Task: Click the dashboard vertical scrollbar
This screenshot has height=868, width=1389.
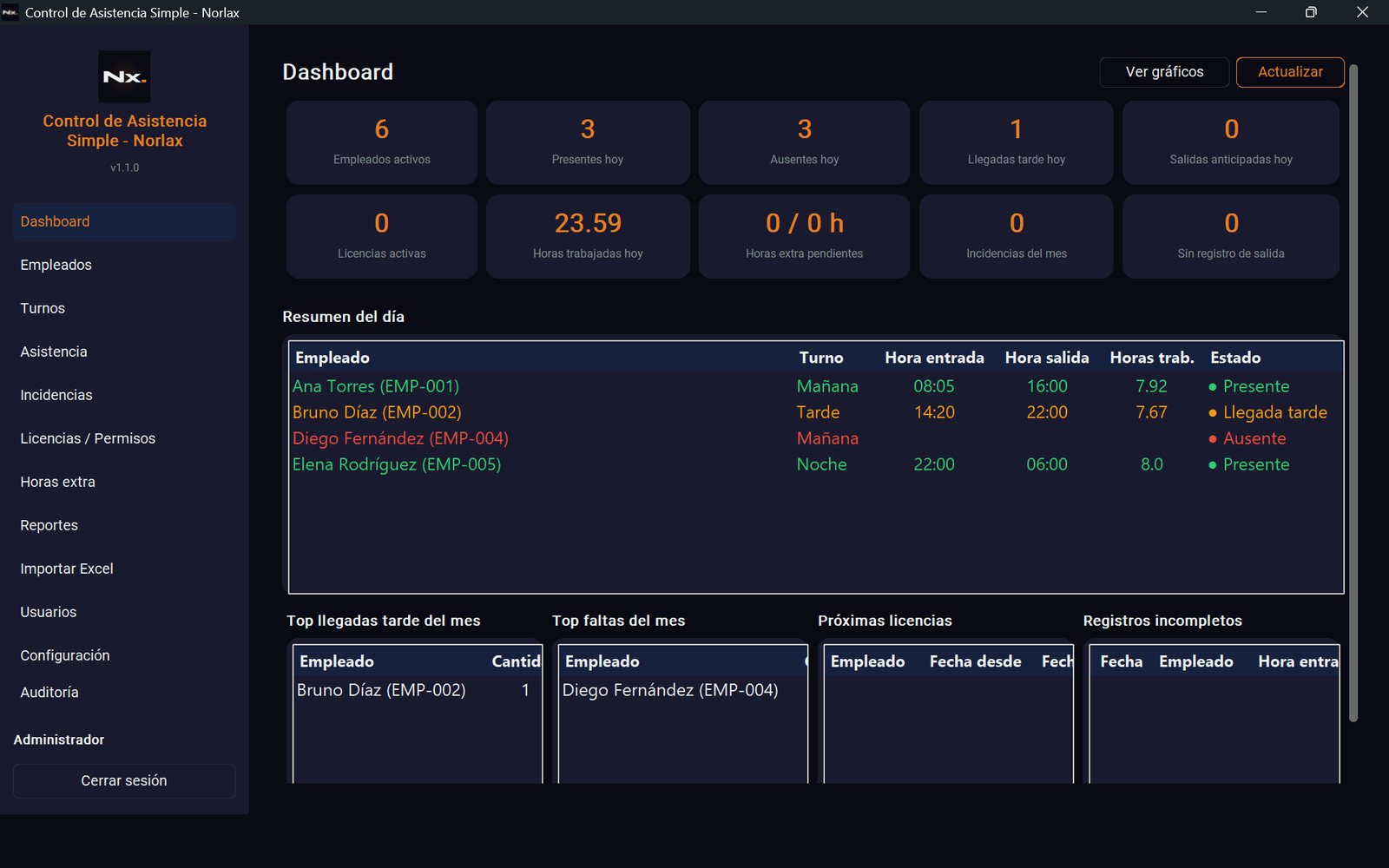Action: 1353,393
